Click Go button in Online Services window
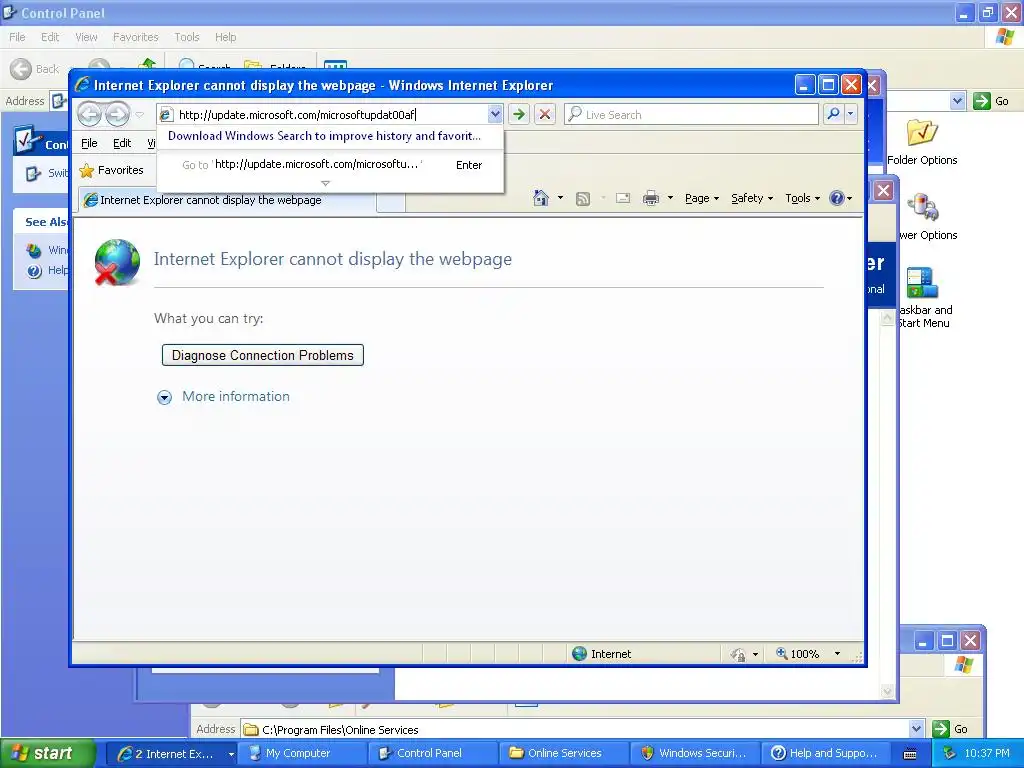The image size is (1024, 768). [951, 729]
